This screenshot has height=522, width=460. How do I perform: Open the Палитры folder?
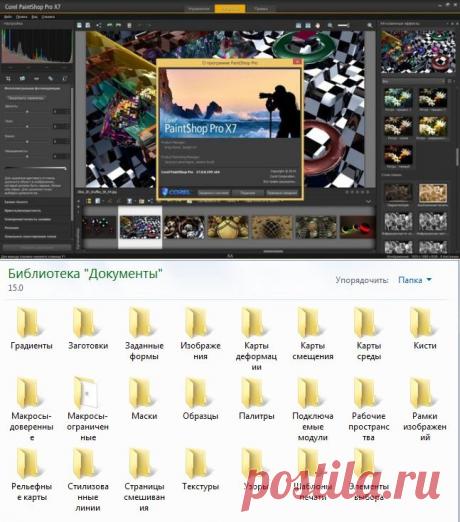(x=256, y=399)
